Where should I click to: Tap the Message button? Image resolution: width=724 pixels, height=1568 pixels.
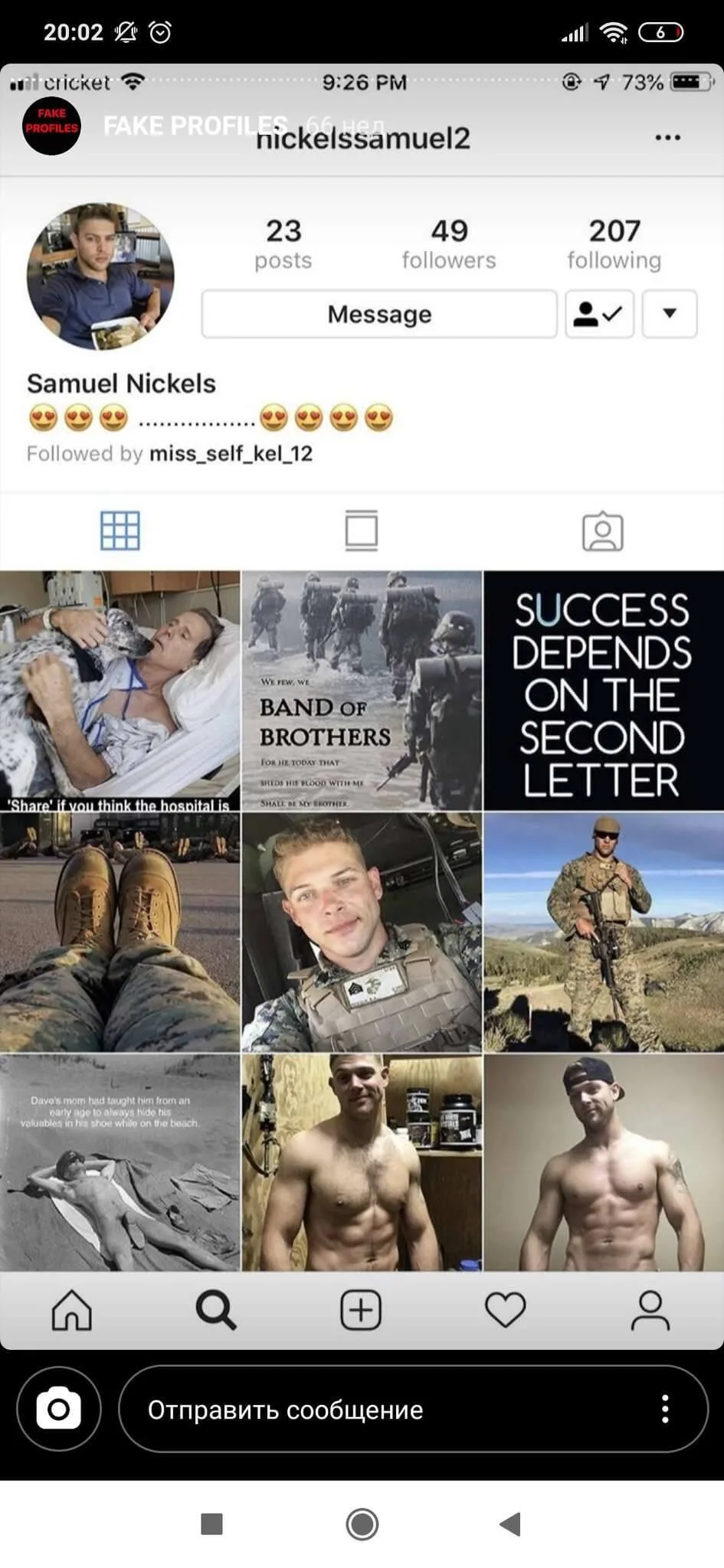pyautogui.click(x=379, y=314)
